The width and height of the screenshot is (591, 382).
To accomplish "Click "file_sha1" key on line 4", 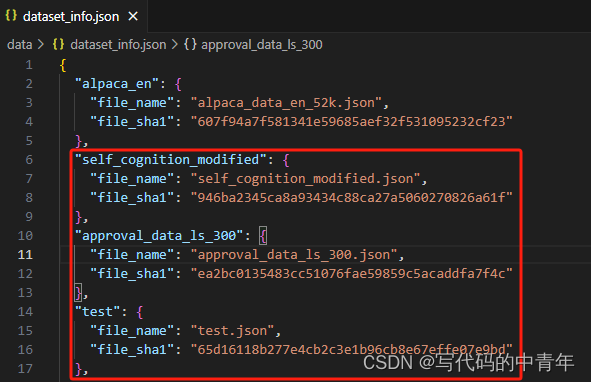I will tap(132, 121).
